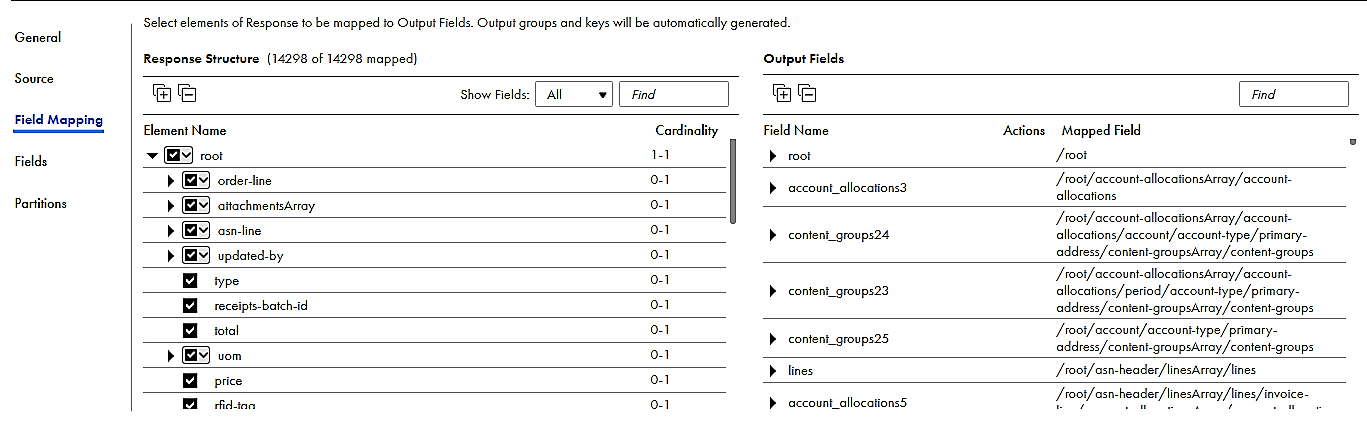
Task: Open checkbox options arrow for root
Action: pyautogui.click(x=187, y=156)
